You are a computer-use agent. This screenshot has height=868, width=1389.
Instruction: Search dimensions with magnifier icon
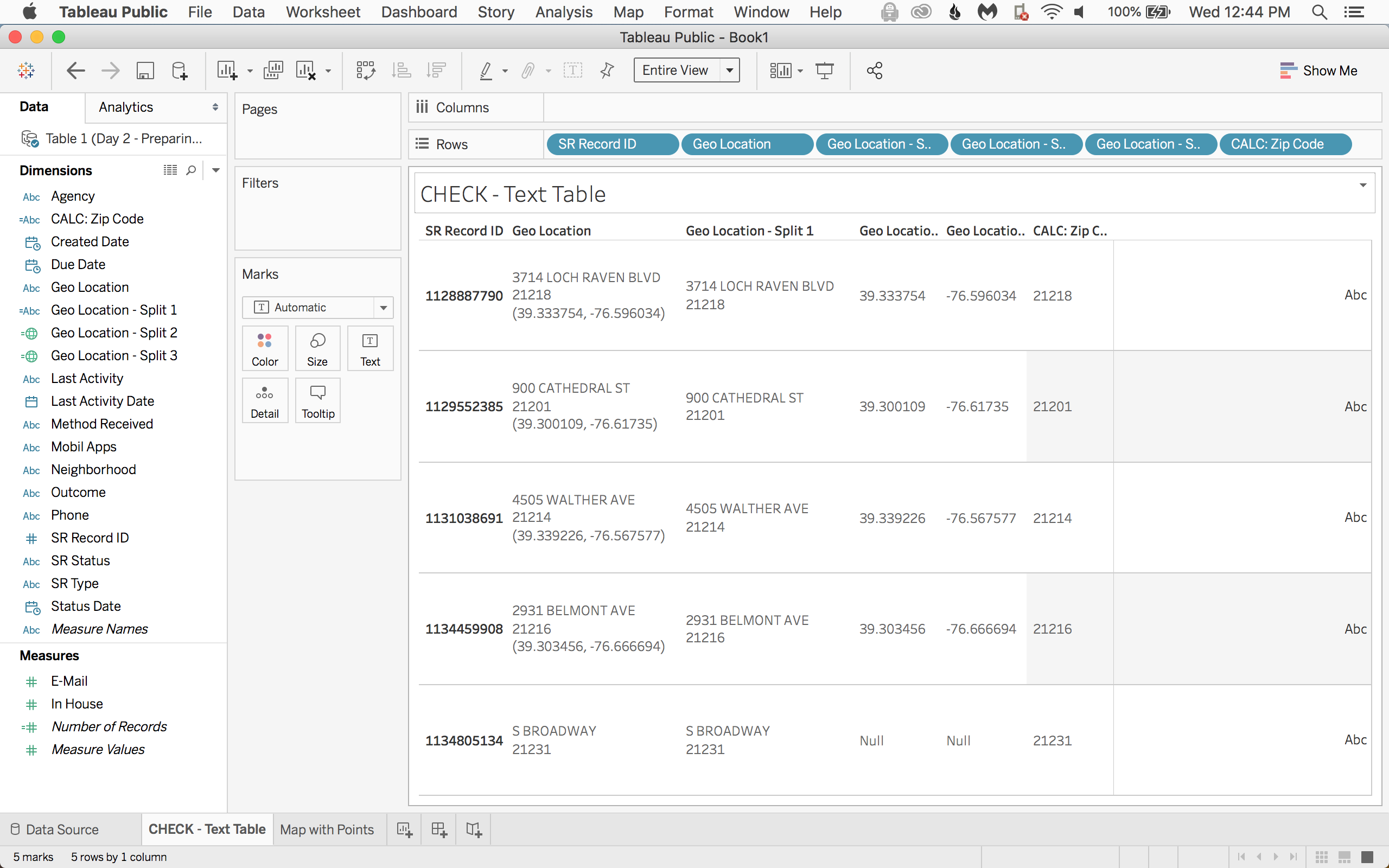coord(191,170)
